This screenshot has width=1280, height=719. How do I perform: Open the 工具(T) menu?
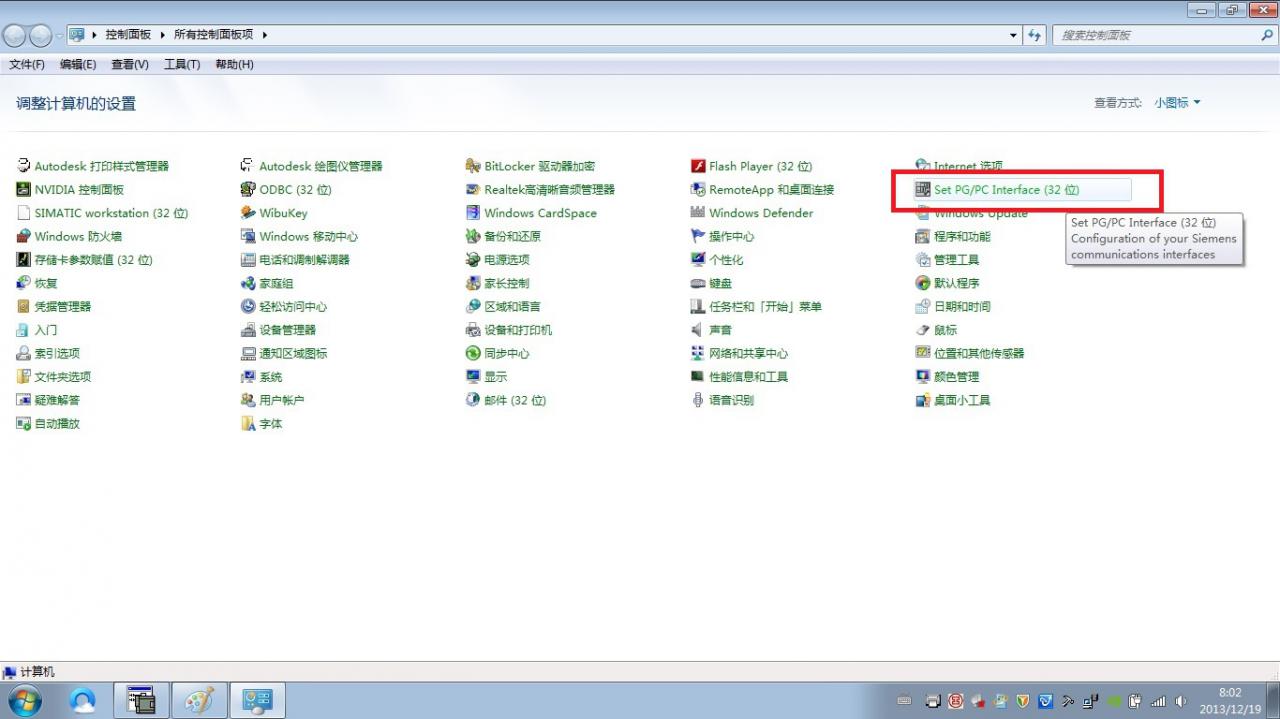[182, 64]
